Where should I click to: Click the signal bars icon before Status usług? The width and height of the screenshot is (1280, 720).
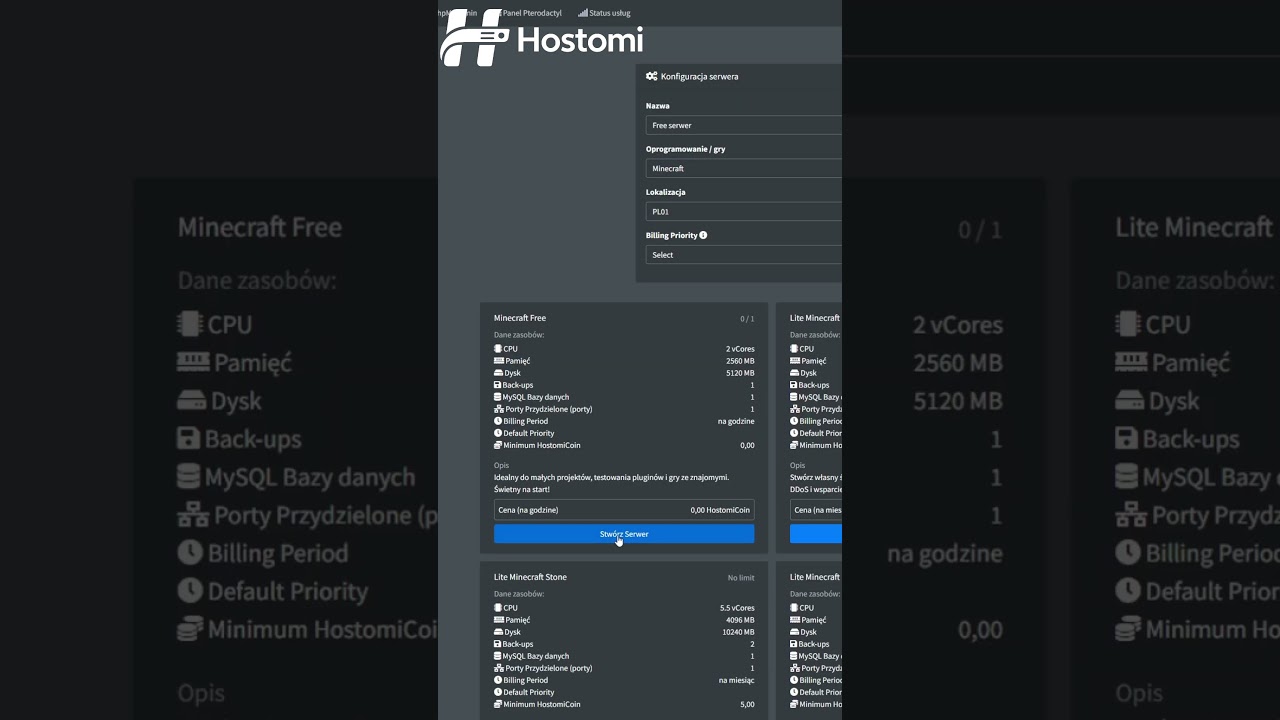pos(582,13)
